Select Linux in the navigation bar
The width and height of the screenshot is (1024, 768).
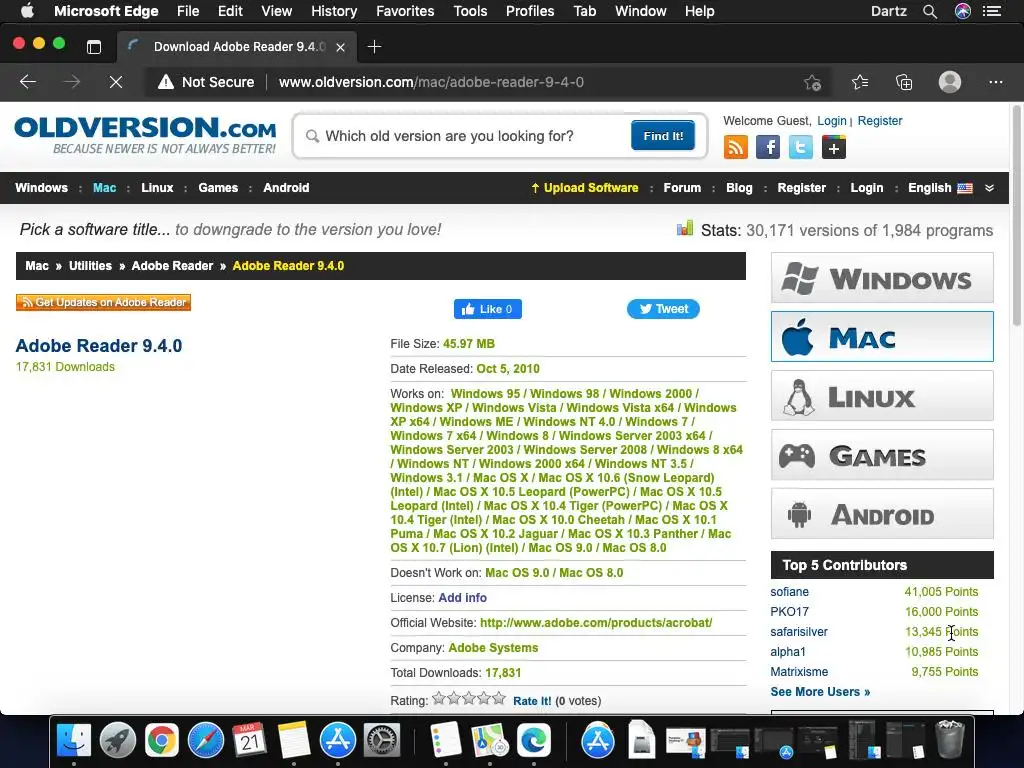pos(157,187)
